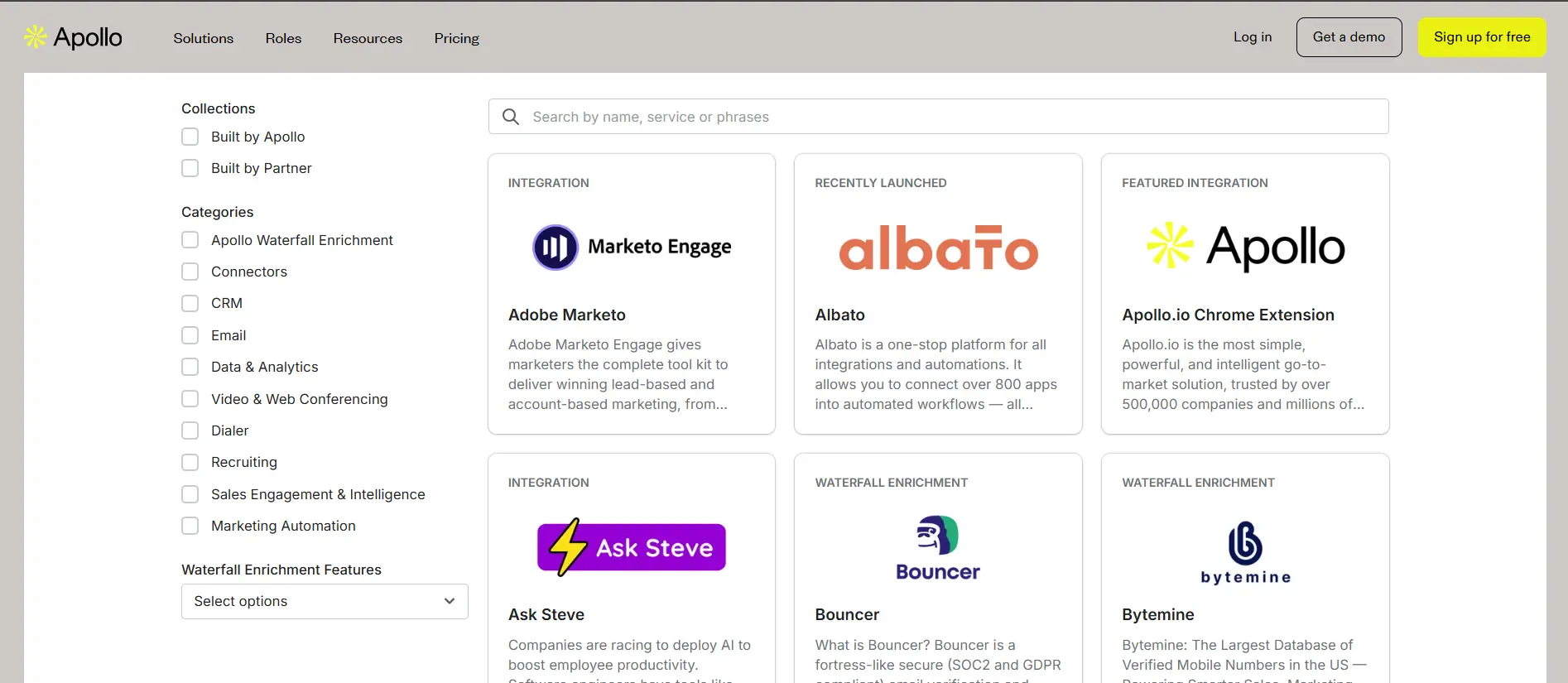This screenshot has height=683, width=1568.
Task: Select Sales Engagement & Intelligence checkbox
Action: pyautogui.click(x=190, y=494)
